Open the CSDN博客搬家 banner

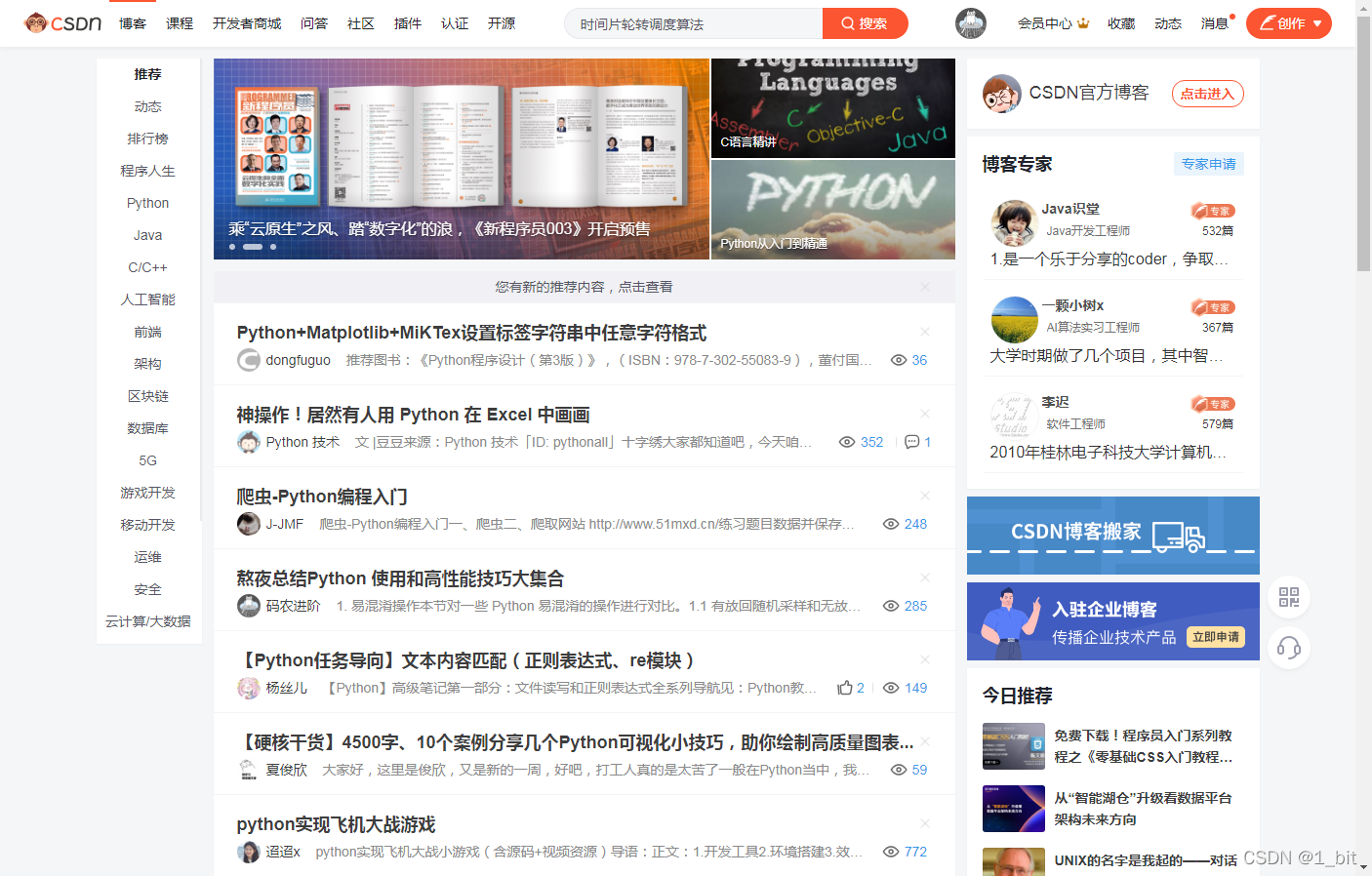pos(1113,536)
